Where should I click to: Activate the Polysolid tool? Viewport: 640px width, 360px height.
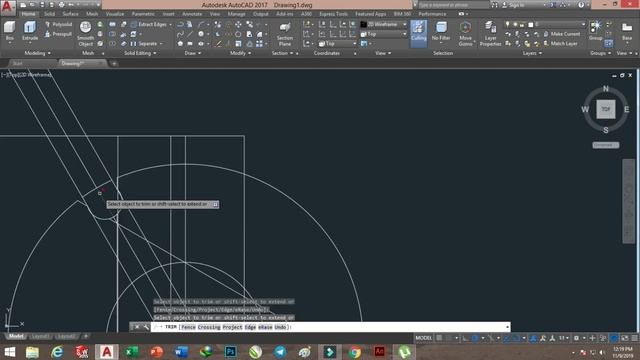coord(58,24)
